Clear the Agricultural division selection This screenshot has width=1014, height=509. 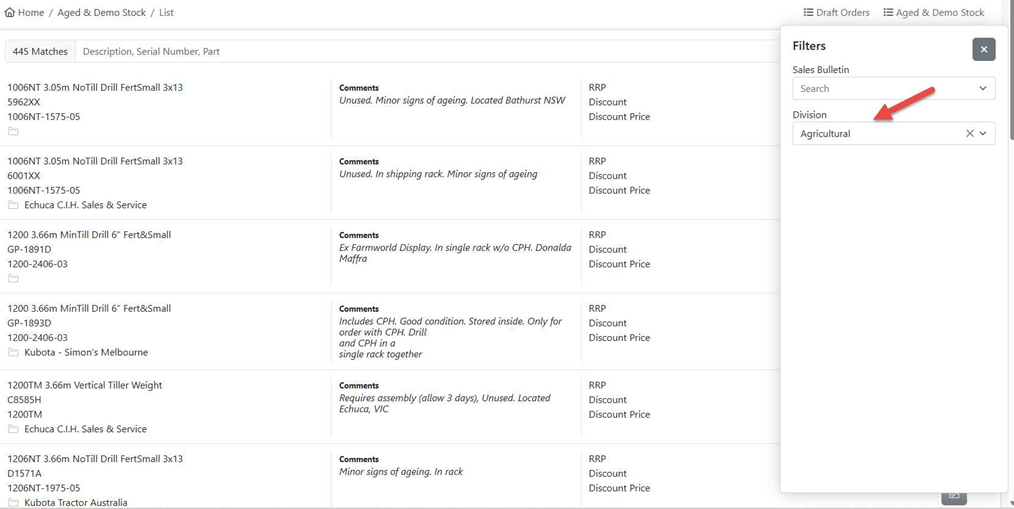969,134
